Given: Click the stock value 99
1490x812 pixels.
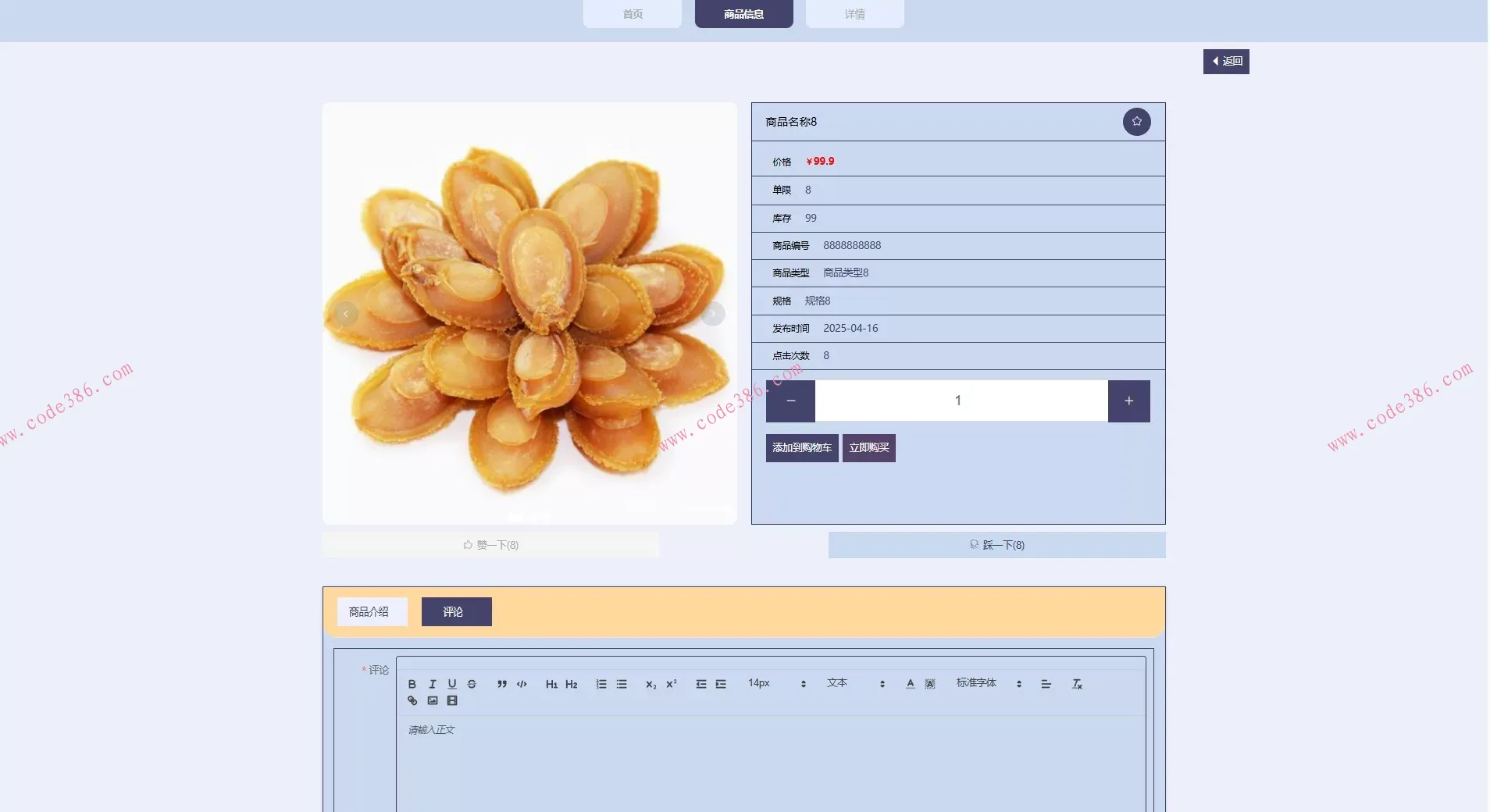Looking at the screenshot, I should 811,219.
